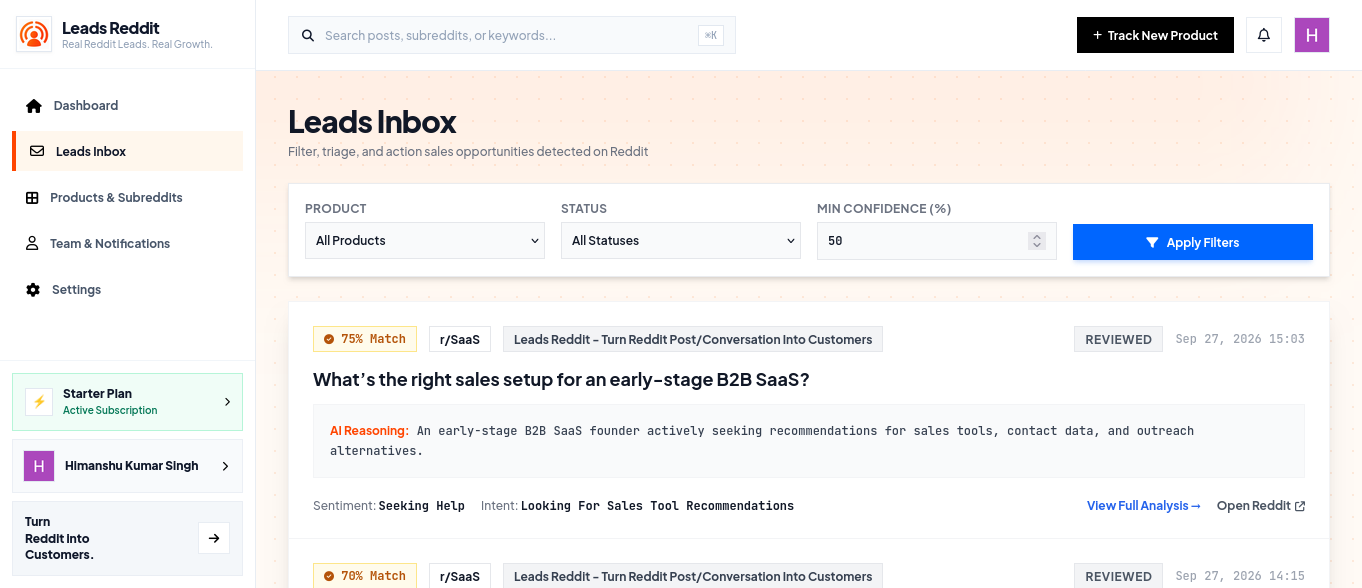Open the Product All Products dropdown
Image resolution: width=1362 pixels, height=588 pixels.
coord(425,241)
